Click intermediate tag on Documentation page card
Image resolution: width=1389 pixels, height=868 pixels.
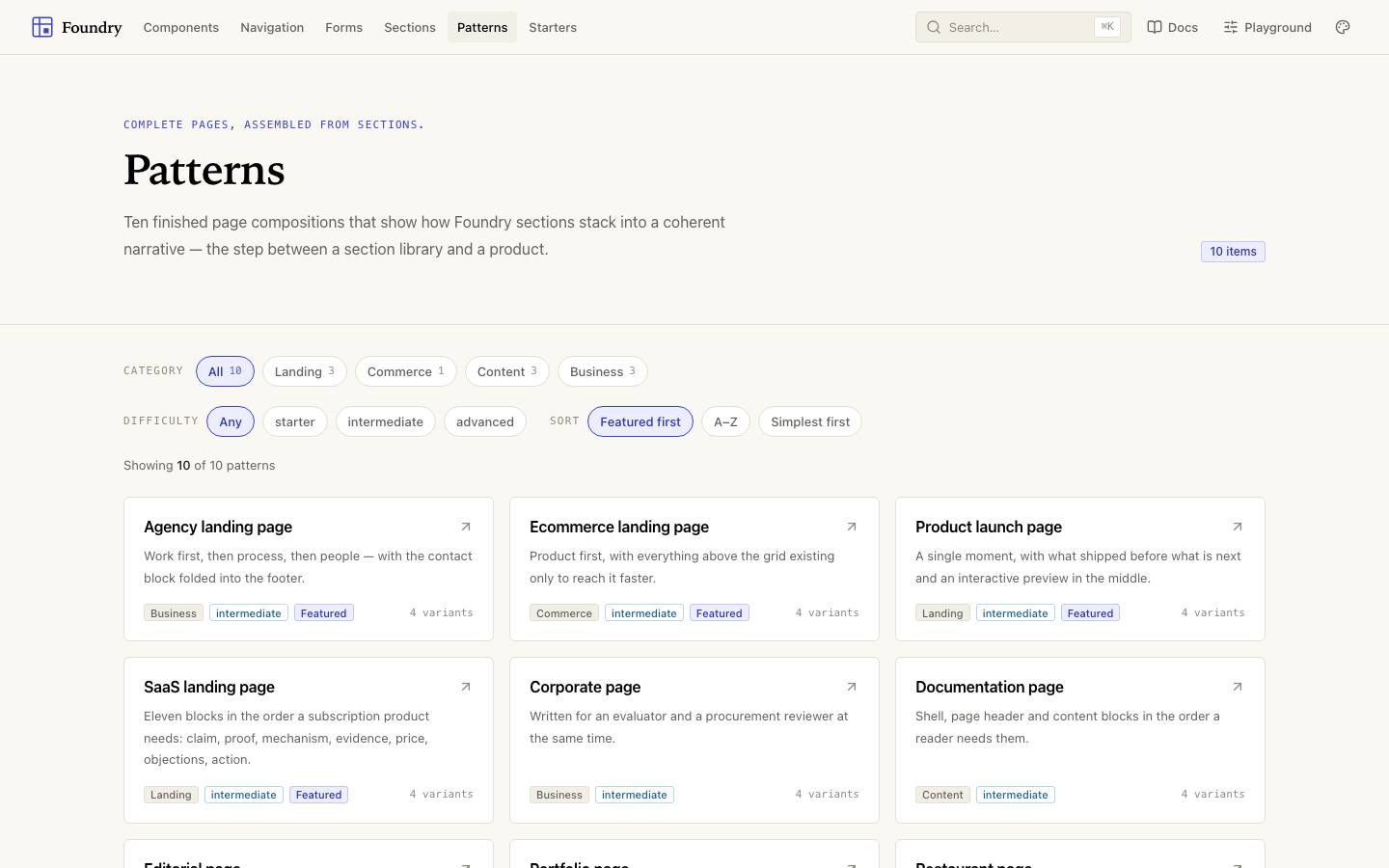[1016, 795]
